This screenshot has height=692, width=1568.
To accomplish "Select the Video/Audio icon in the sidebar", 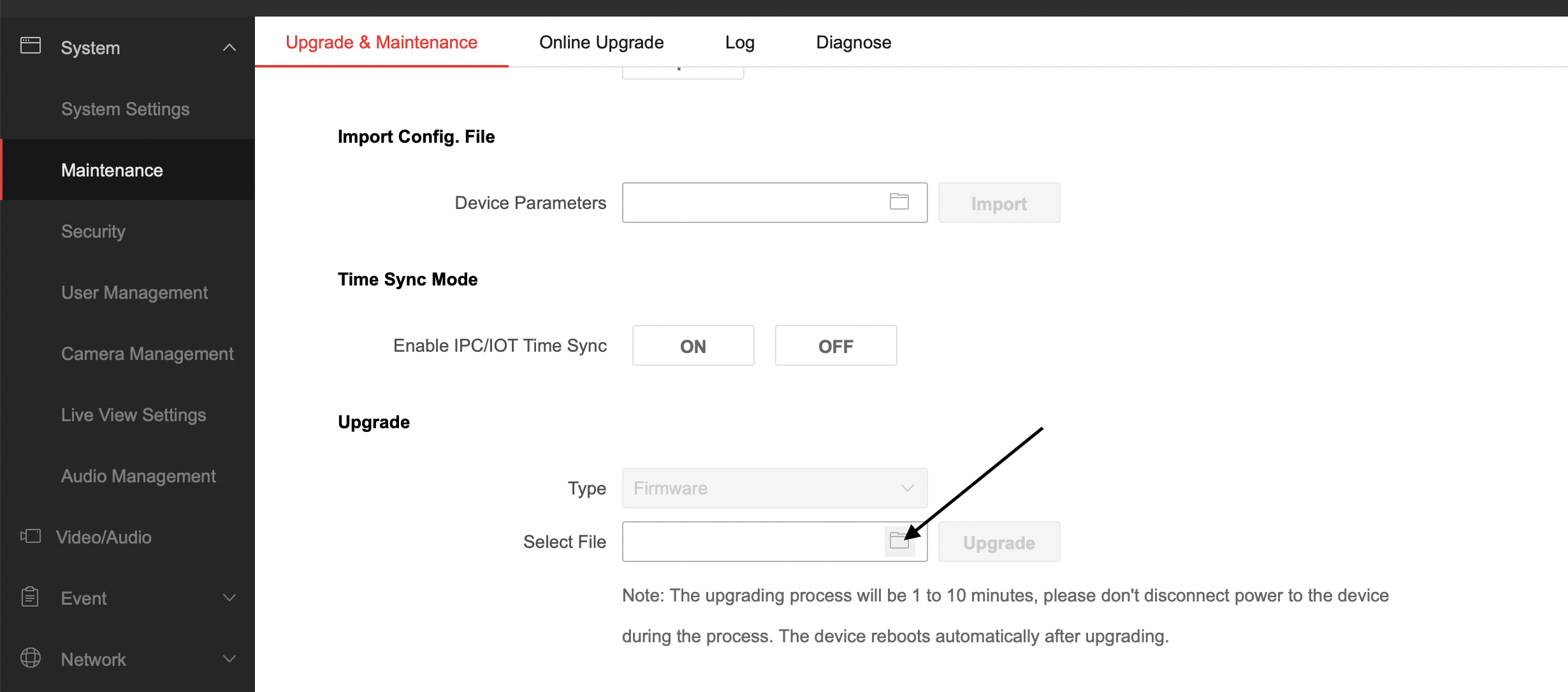I will (x=30, y=536).
